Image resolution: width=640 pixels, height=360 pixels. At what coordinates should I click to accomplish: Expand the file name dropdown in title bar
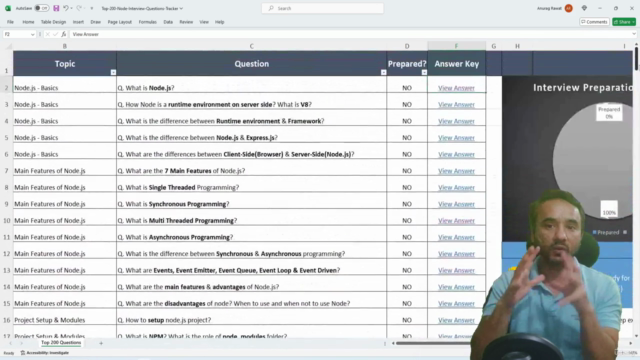click(181, 8)
